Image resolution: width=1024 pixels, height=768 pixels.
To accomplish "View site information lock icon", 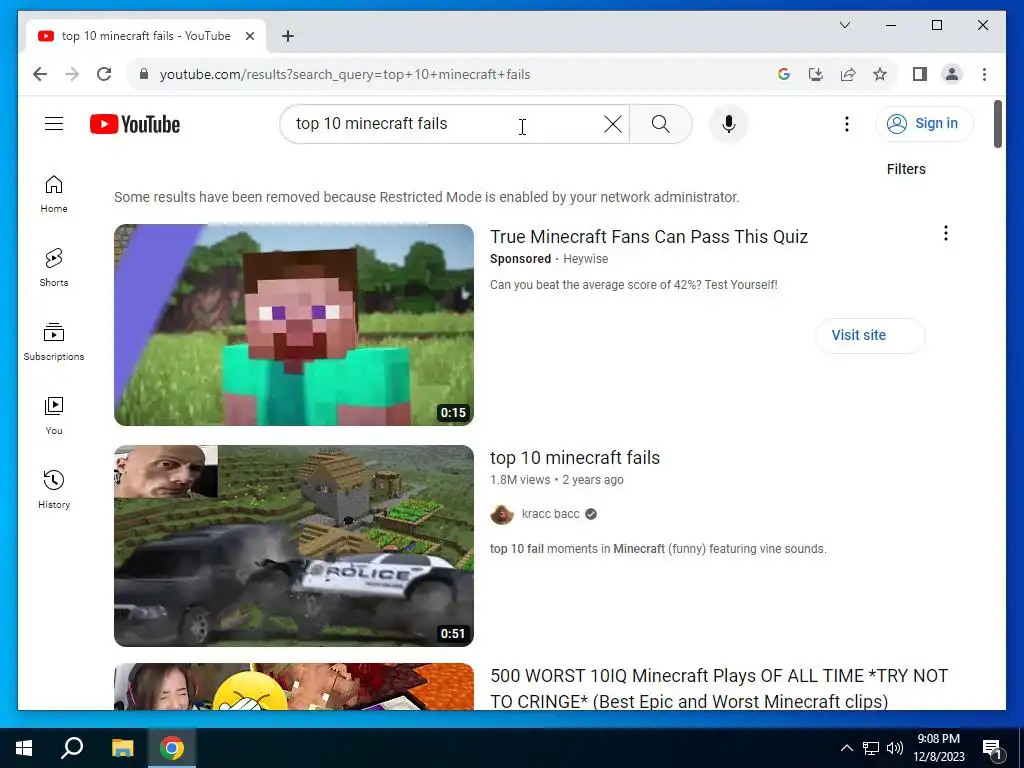I will click(144, 74).
